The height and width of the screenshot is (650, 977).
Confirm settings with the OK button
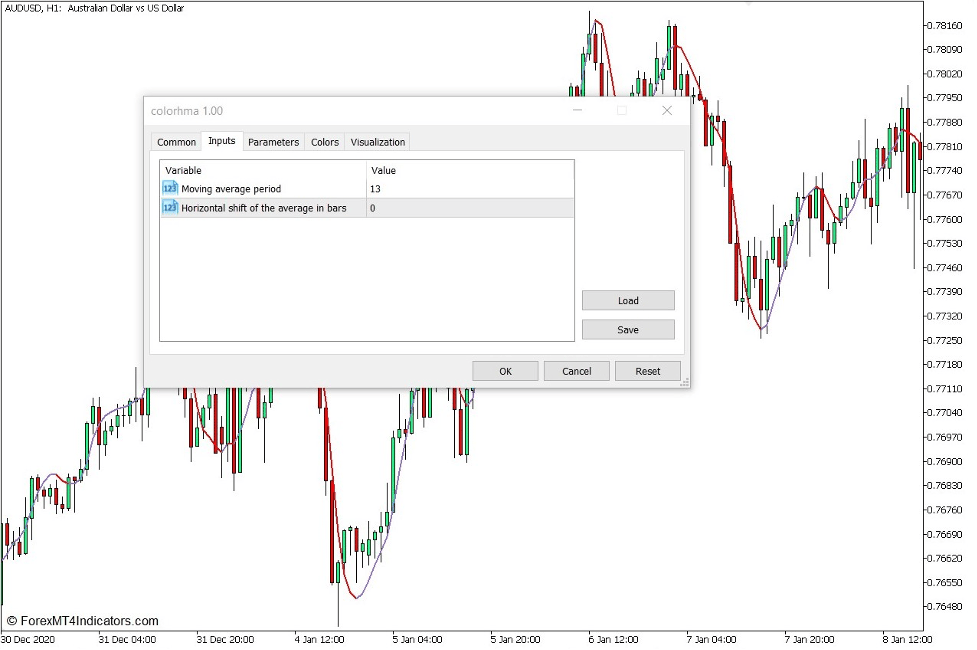coord(504,370)
